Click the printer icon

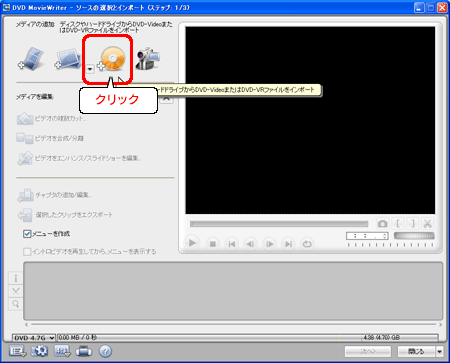tap(84, 351)
